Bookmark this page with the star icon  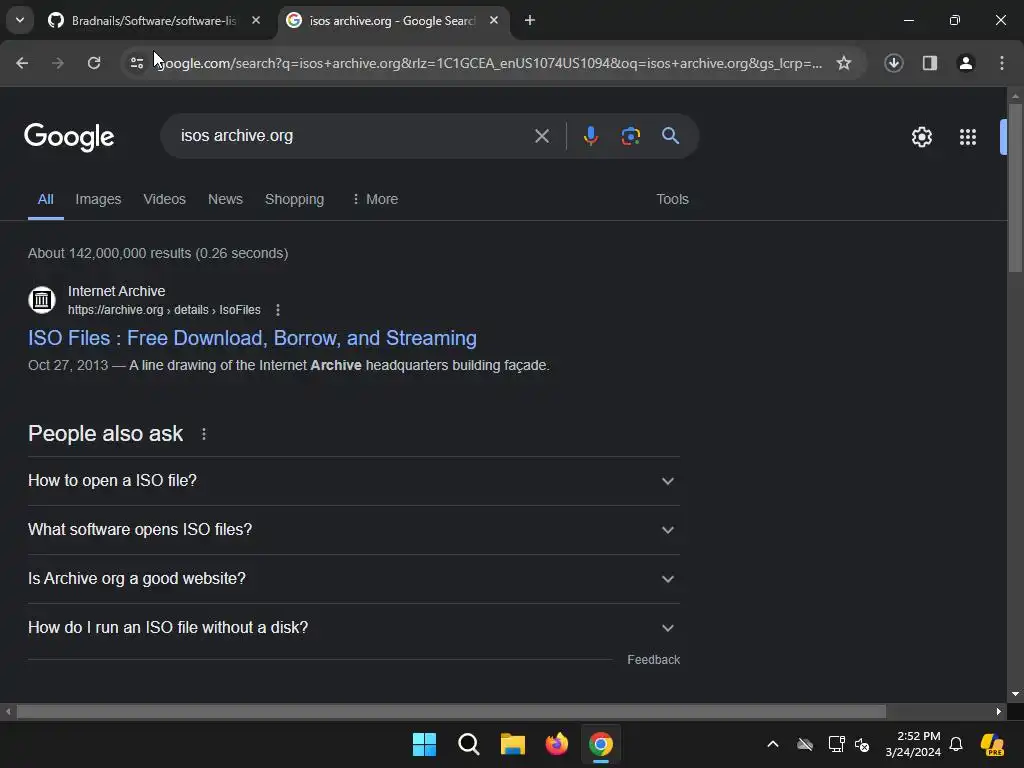[x=844, y=63]
